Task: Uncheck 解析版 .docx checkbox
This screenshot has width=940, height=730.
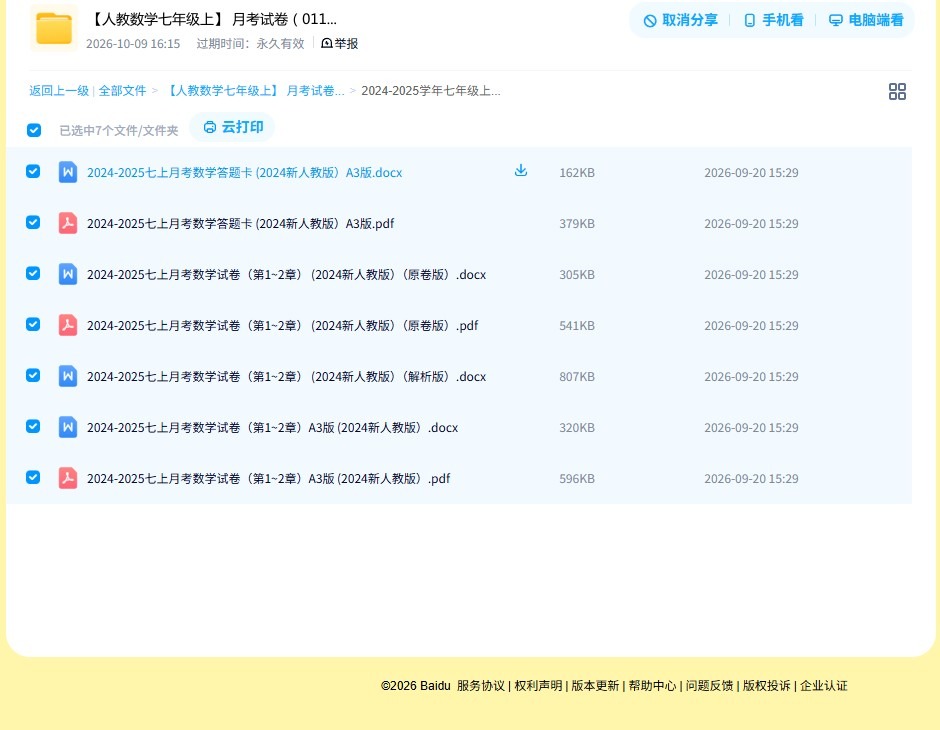Action: pos(33,375)
